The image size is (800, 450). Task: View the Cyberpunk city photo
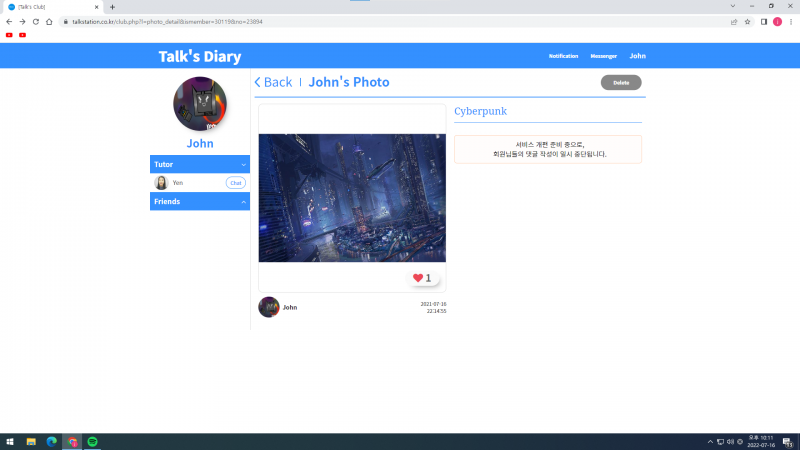(x=352, y=198)
